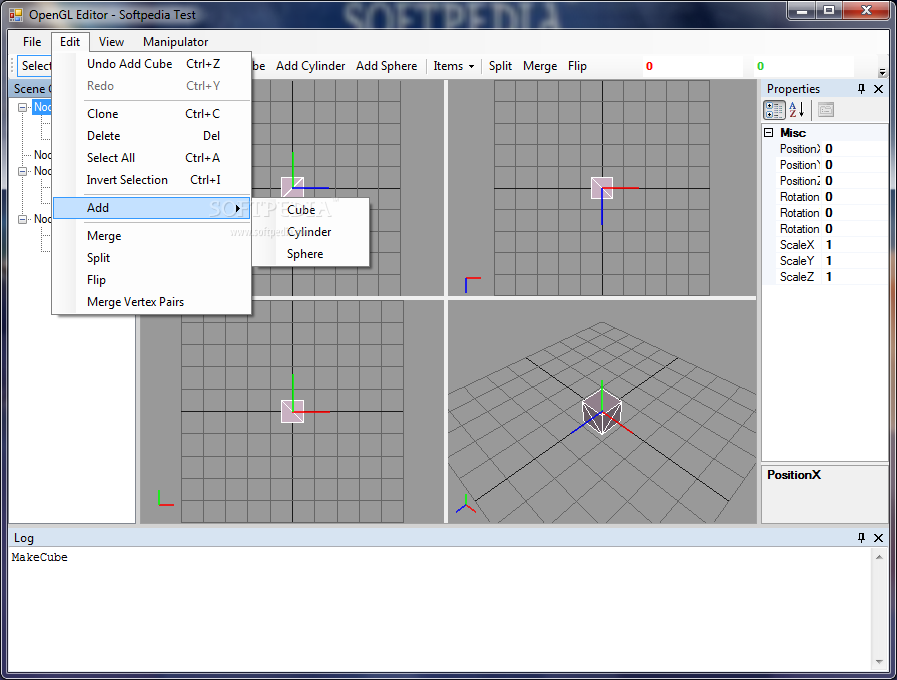Collapse the third Node in scene tree
The height and width of the screenshot is (680, 897).
(x=22, y=171)
